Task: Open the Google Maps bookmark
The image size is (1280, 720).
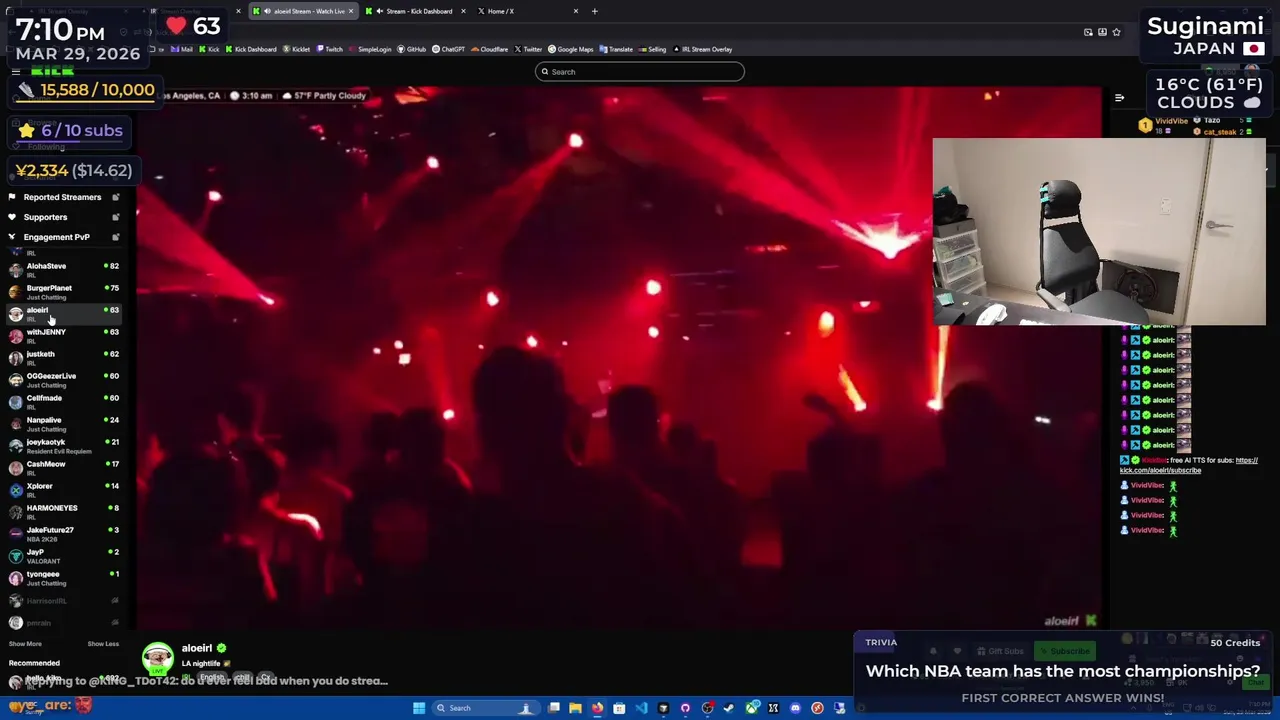Action: pyautogui.click(x=570, y=49)
